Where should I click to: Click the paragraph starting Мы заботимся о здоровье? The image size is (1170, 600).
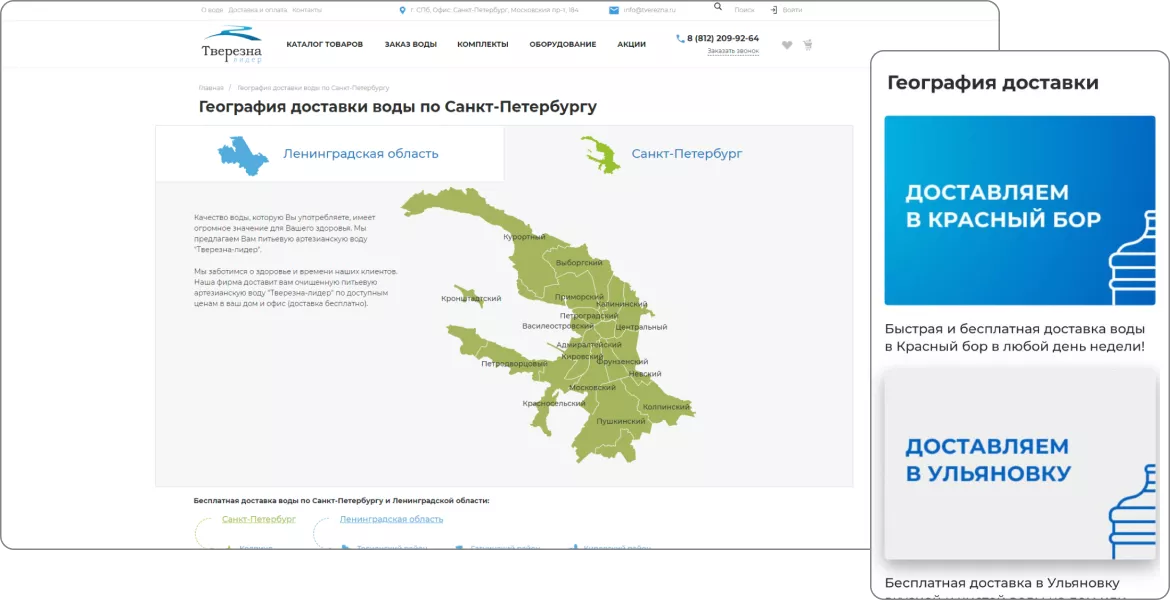(296, 287)
